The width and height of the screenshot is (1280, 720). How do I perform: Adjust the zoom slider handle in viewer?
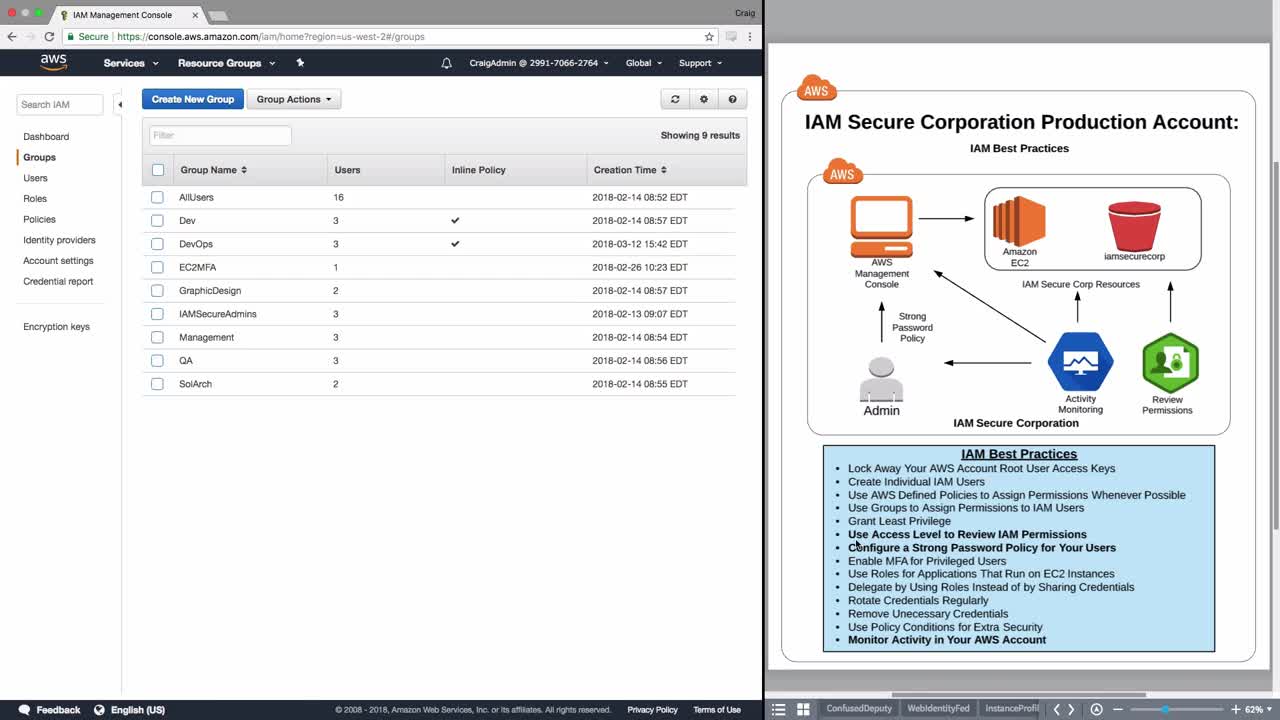[x=1164, y=710]
